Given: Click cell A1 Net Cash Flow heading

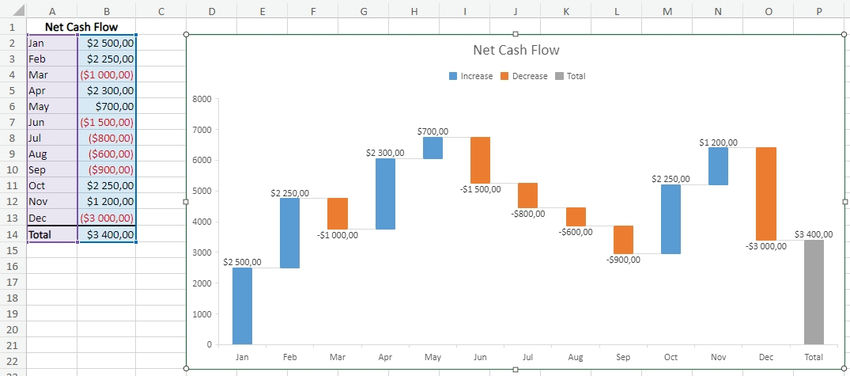Looking at the screenshot, I should (81, 27).
